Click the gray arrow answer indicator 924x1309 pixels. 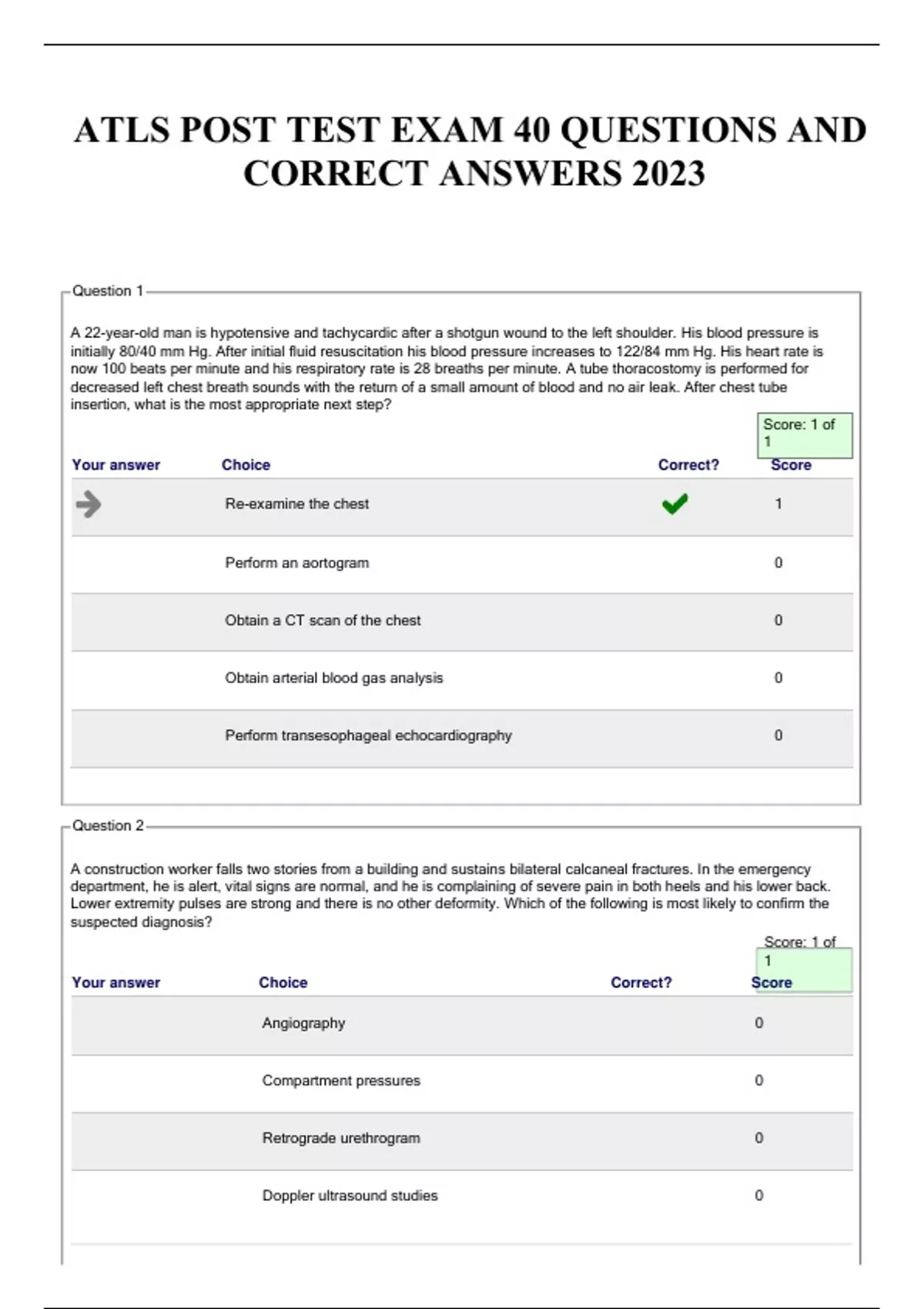point(89,504)
